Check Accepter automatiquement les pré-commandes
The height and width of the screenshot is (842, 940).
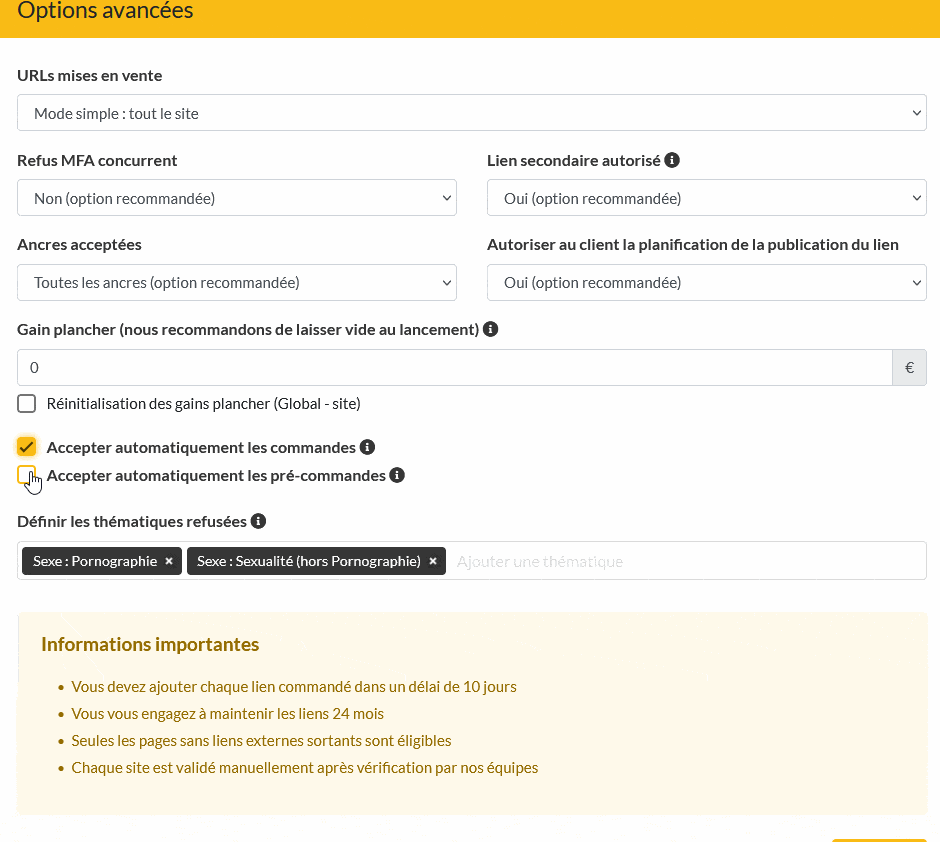pyautogui.click(x=27, y=475)
